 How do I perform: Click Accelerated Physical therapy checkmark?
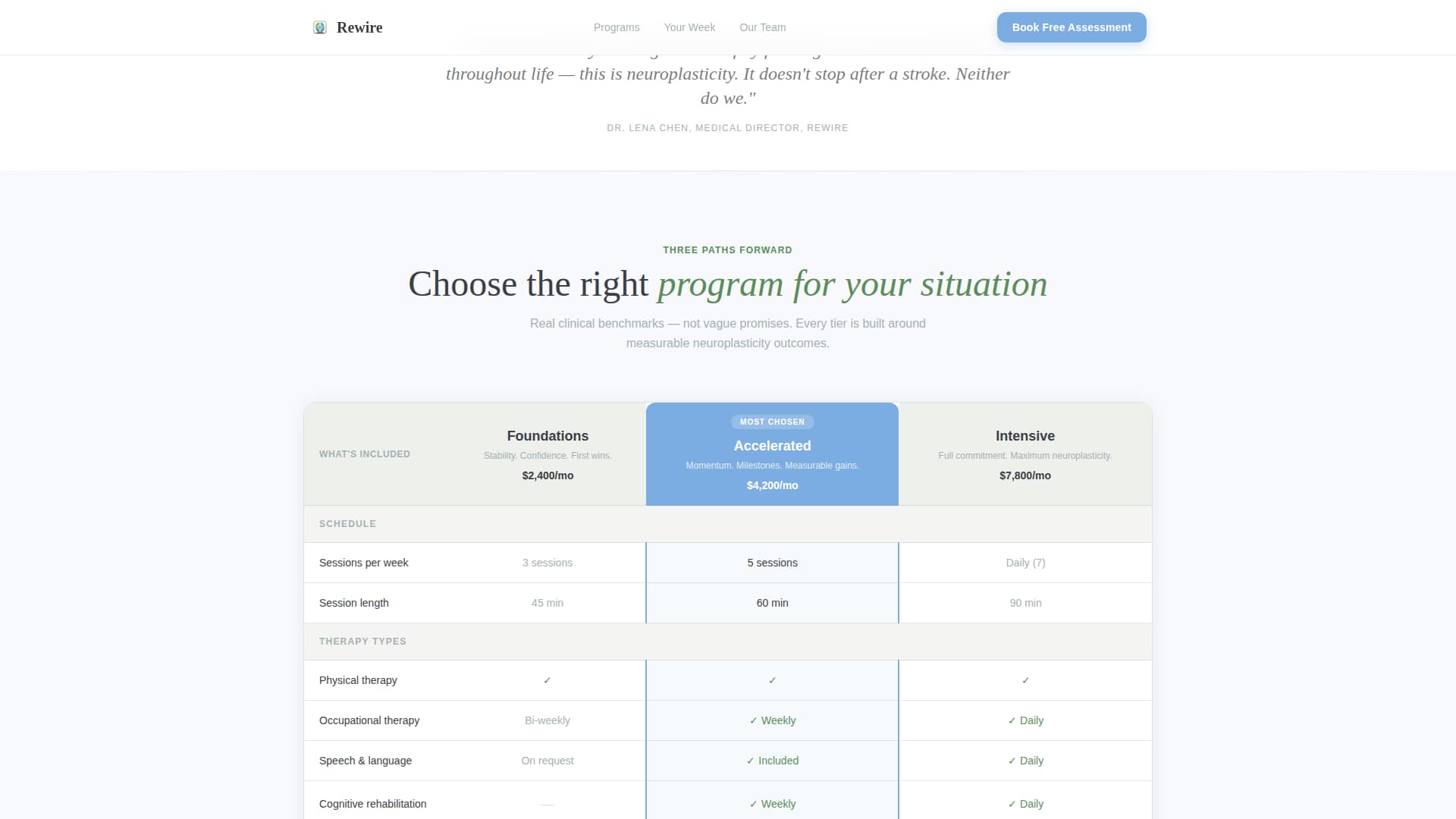pyautogui.click(x=772, y=680)
